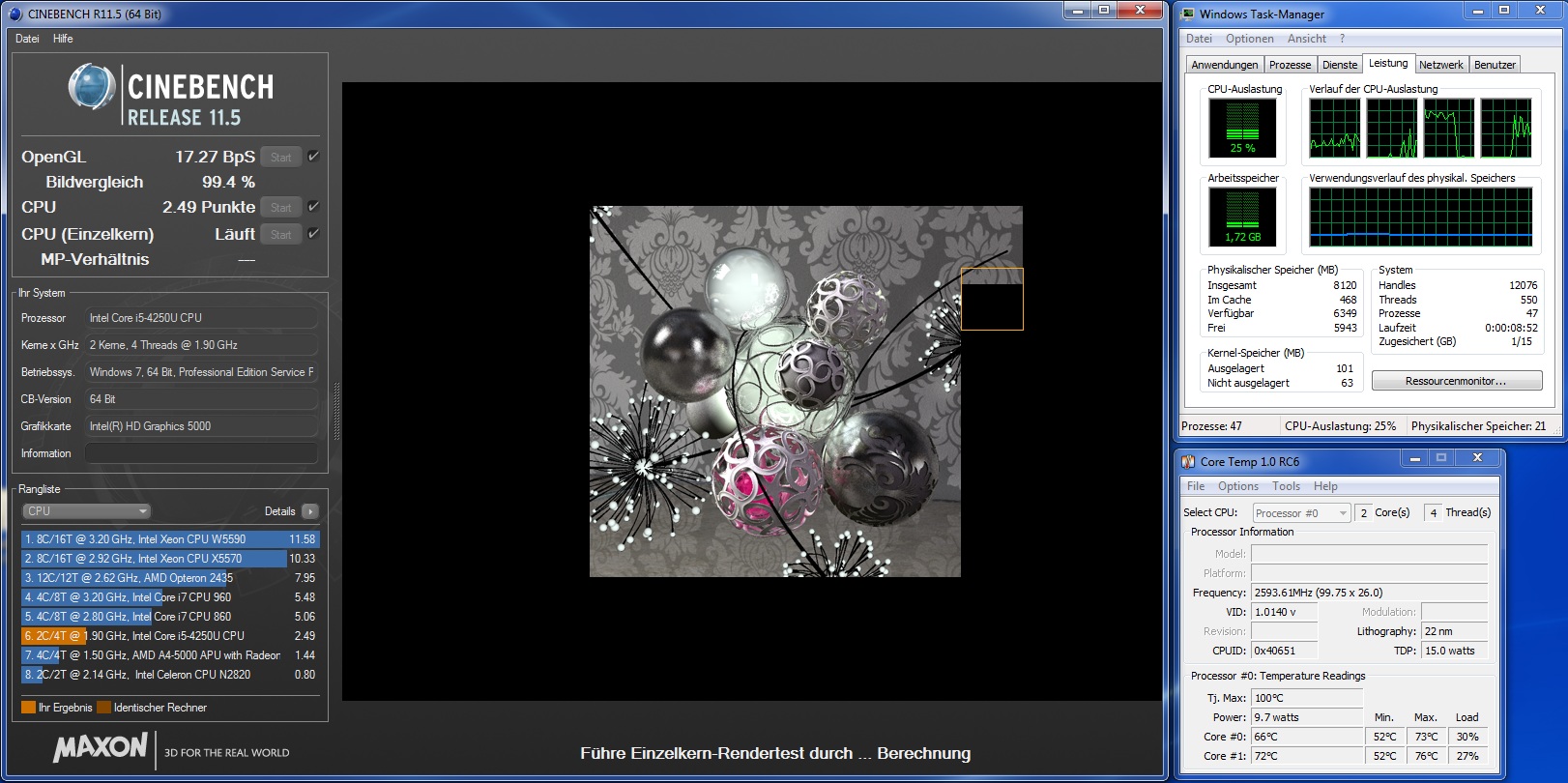Click the Lithography 22 nm field
The image size is (1568, 783).
pyautogui.click(x=1454, y=631)
